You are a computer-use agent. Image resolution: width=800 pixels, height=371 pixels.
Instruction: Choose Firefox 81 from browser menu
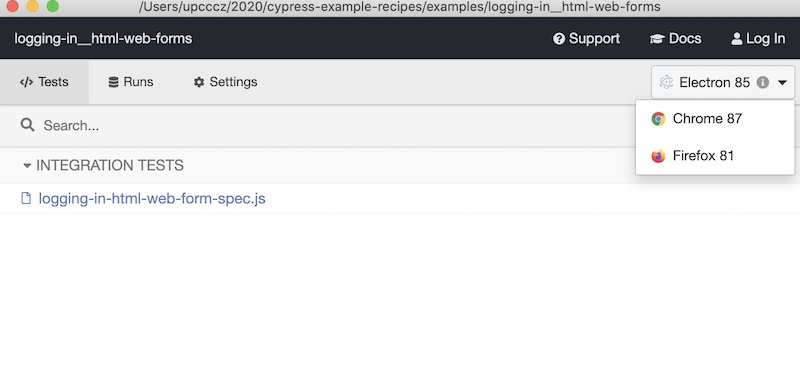pyautogui.click(x=715, y=156)
